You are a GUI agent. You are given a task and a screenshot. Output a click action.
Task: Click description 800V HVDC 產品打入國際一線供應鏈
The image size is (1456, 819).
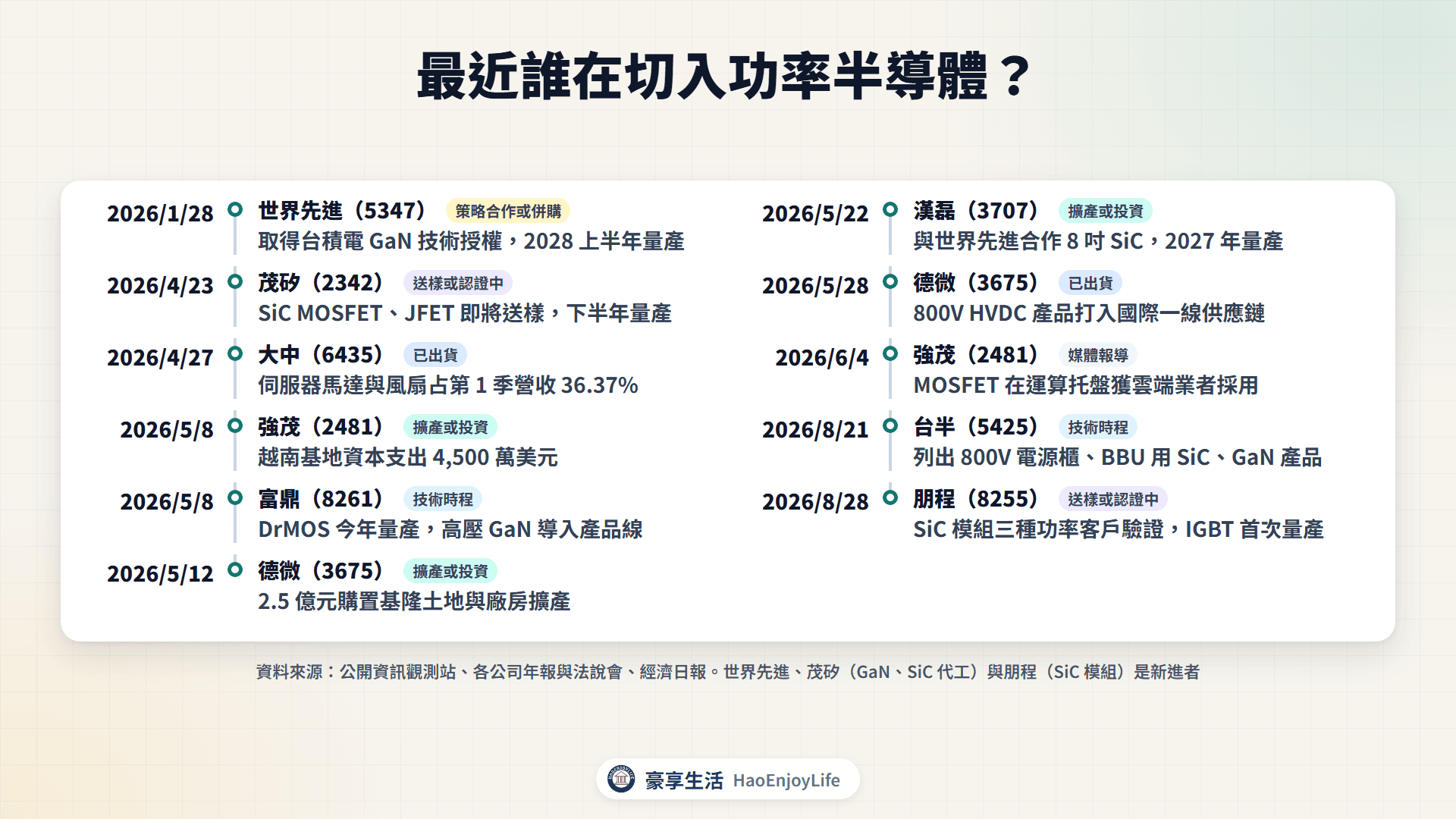tap(1089, 313)
